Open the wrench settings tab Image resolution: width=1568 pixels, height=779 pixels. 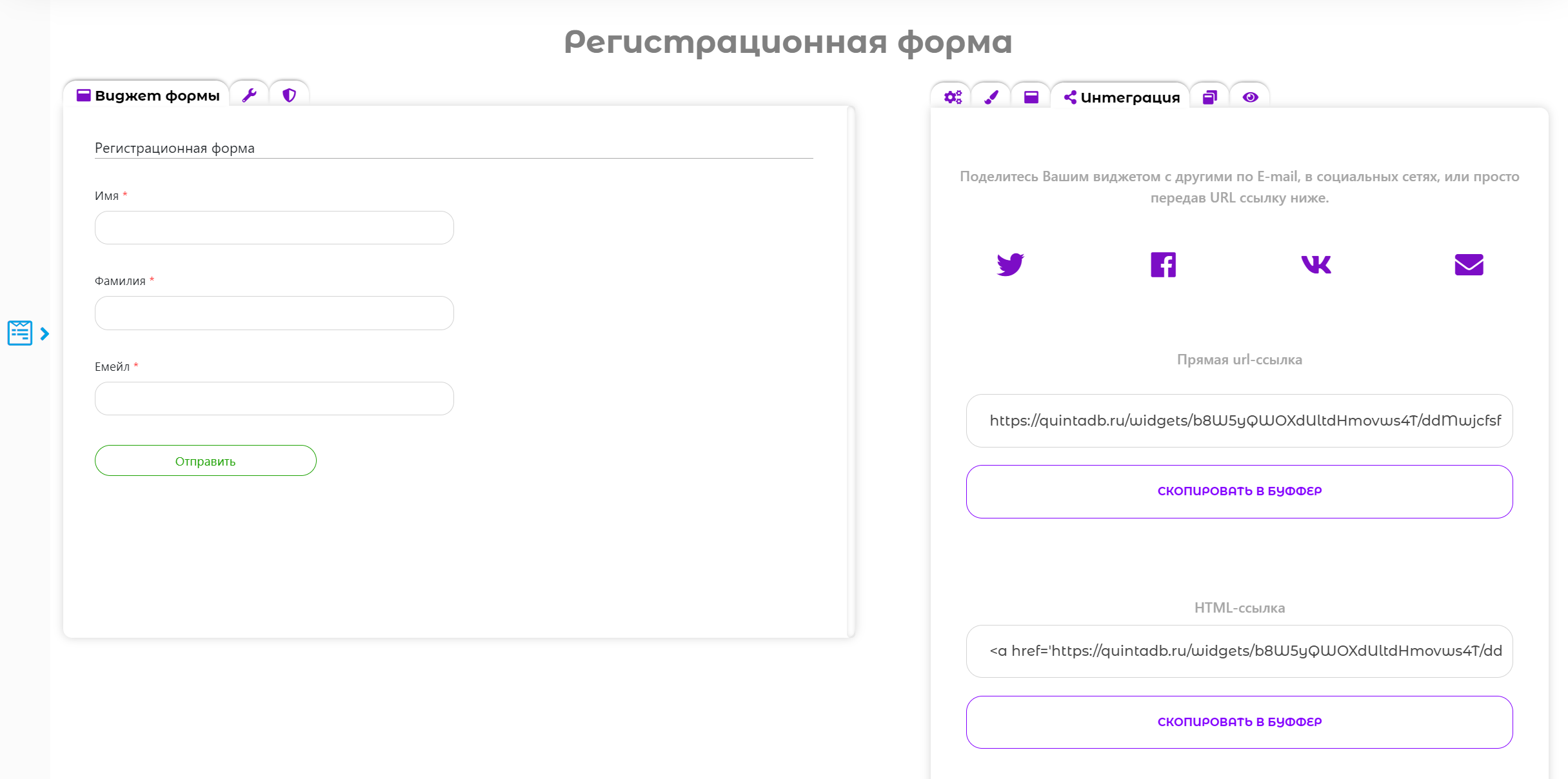[x=250, y=95]
